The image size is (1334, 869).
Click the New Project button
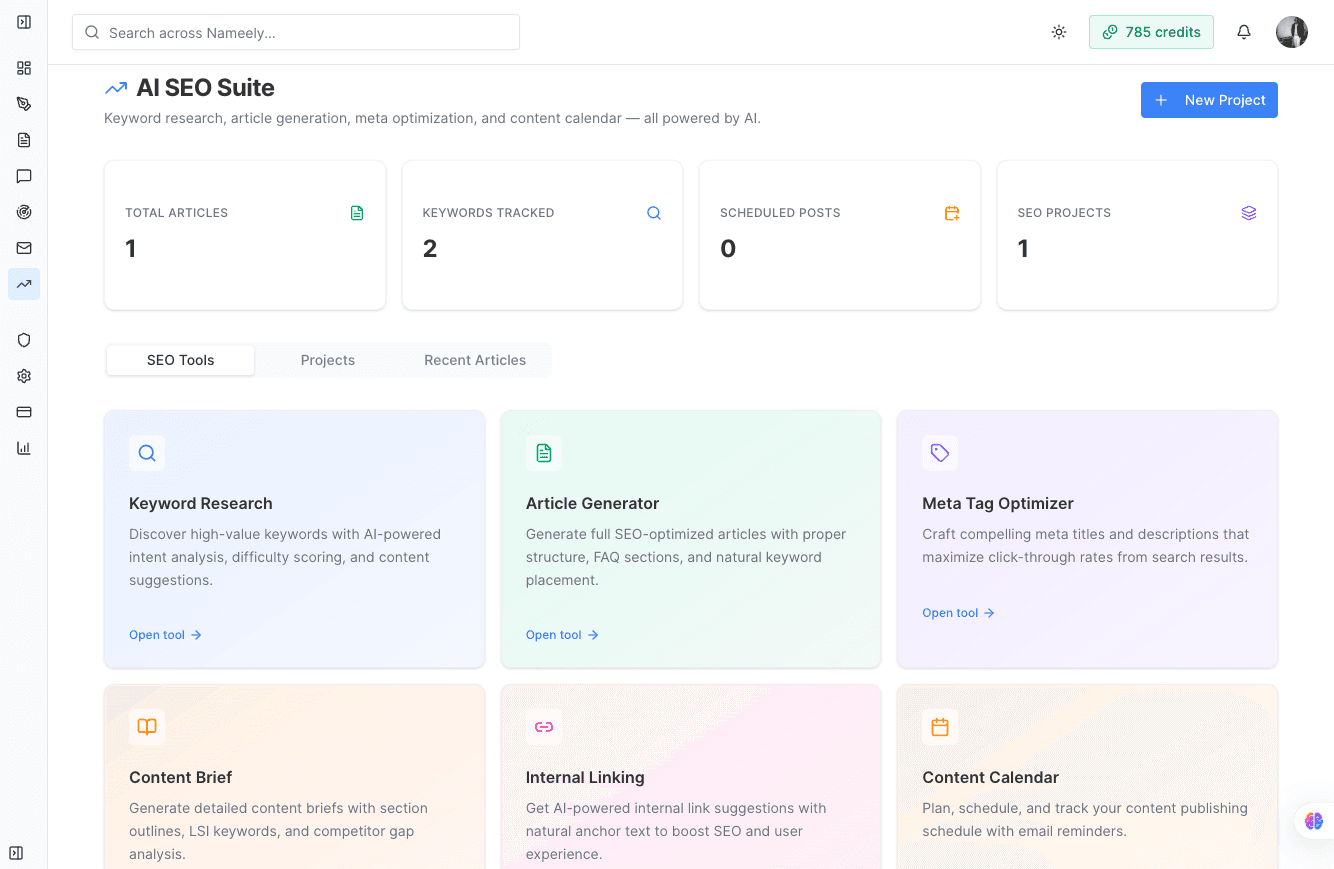tap(1209, 100)
